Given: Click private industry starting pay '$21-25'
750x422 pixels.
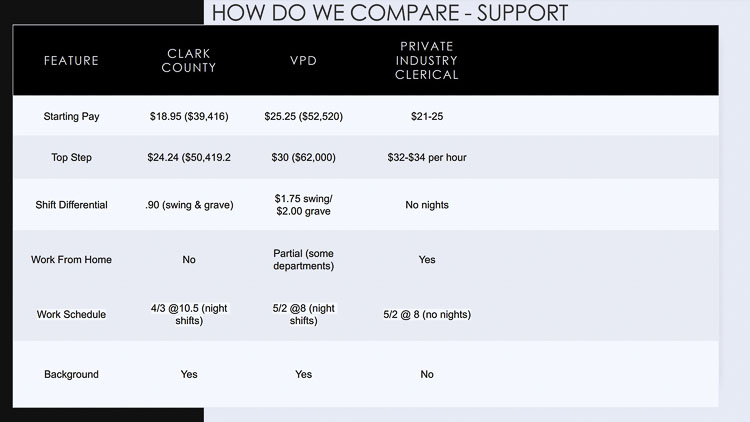Looking at the screenshot, I should (427, 117).
